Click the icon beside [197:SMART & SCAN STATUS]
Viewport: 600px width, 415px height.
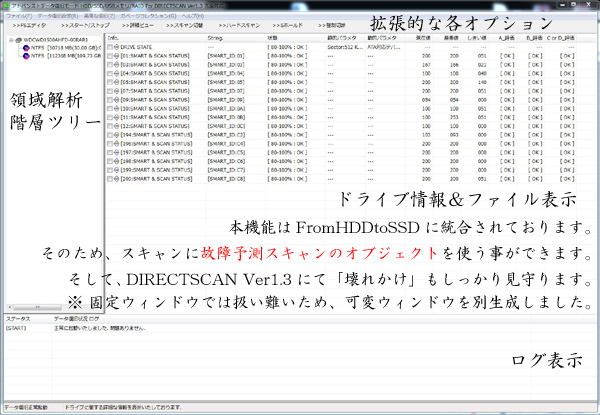point(116,153)
